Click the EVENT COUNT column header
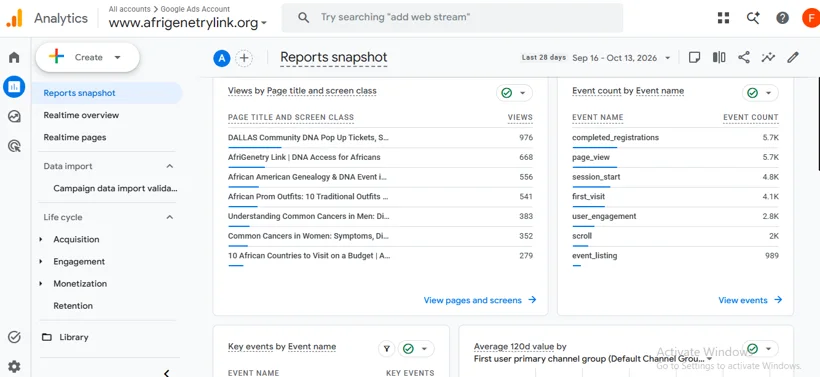 750,118
